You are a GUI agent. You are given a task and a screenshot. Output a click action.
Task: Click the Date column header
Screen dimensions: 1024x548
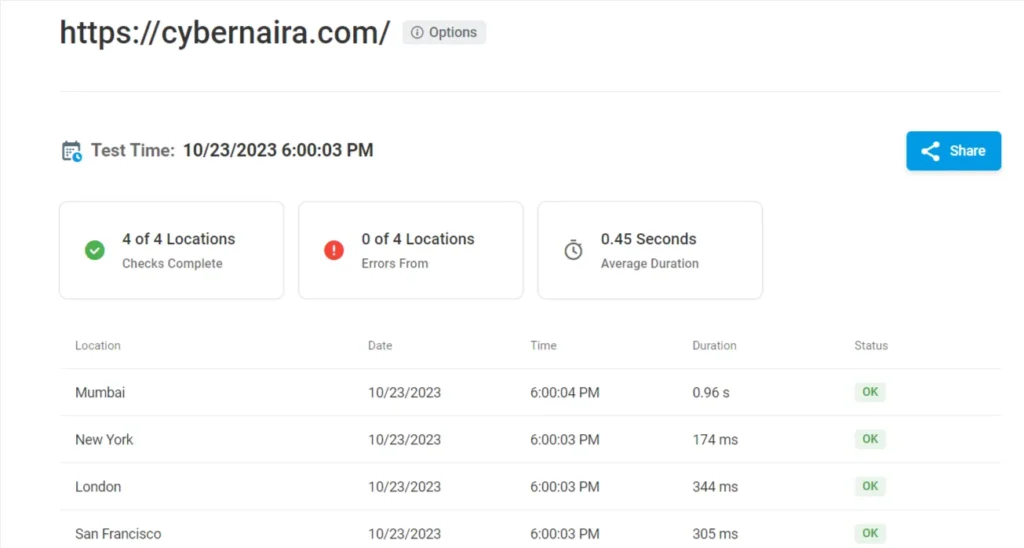(x=380, y=346)
